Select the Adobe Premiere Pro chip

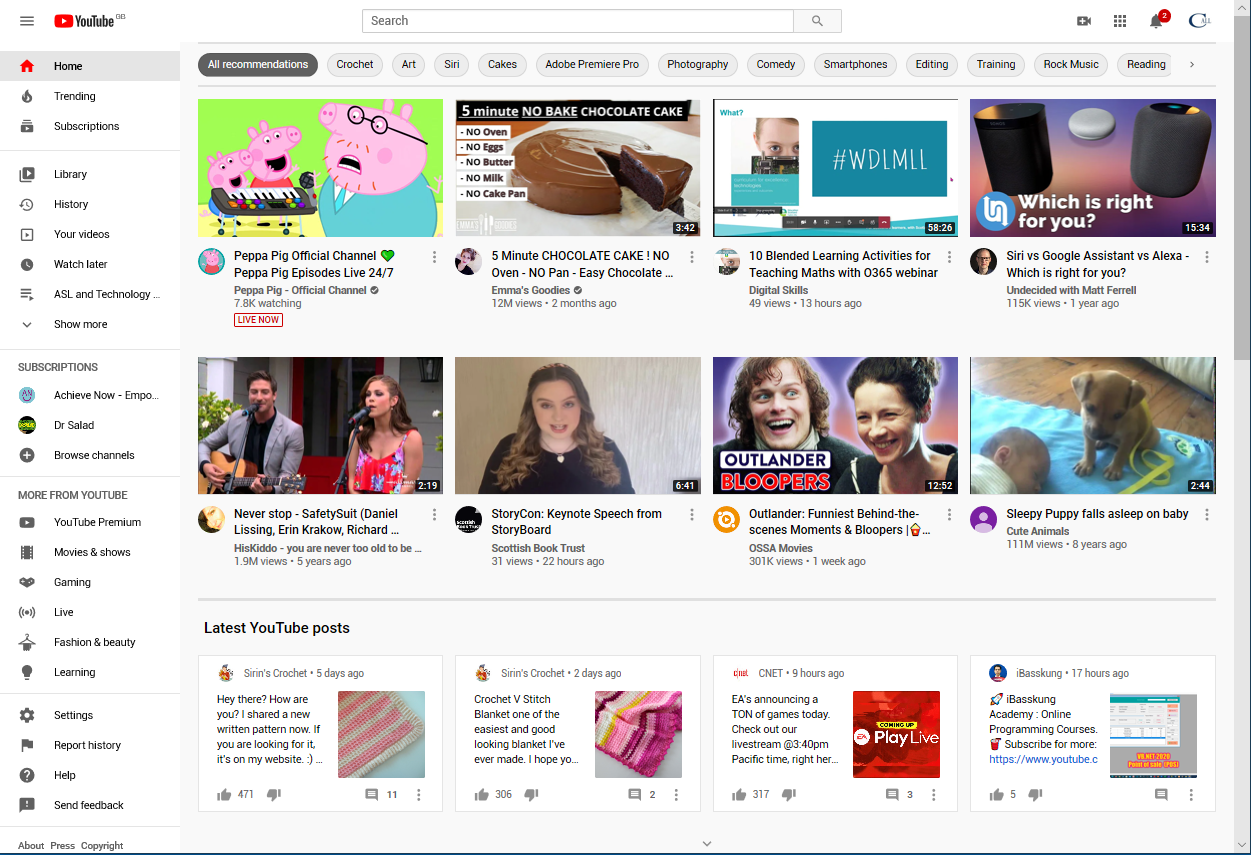point(592,64)
